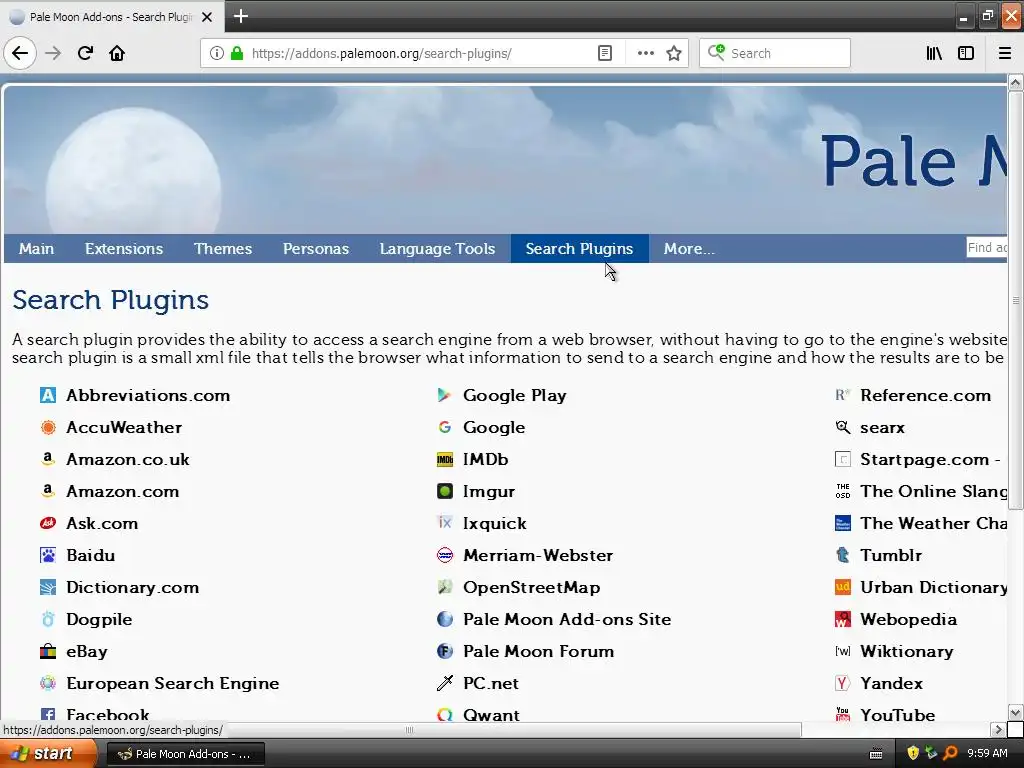Click the IMDb yellow icon
This screenshot has height=768, width=1024.
[445, 459]
